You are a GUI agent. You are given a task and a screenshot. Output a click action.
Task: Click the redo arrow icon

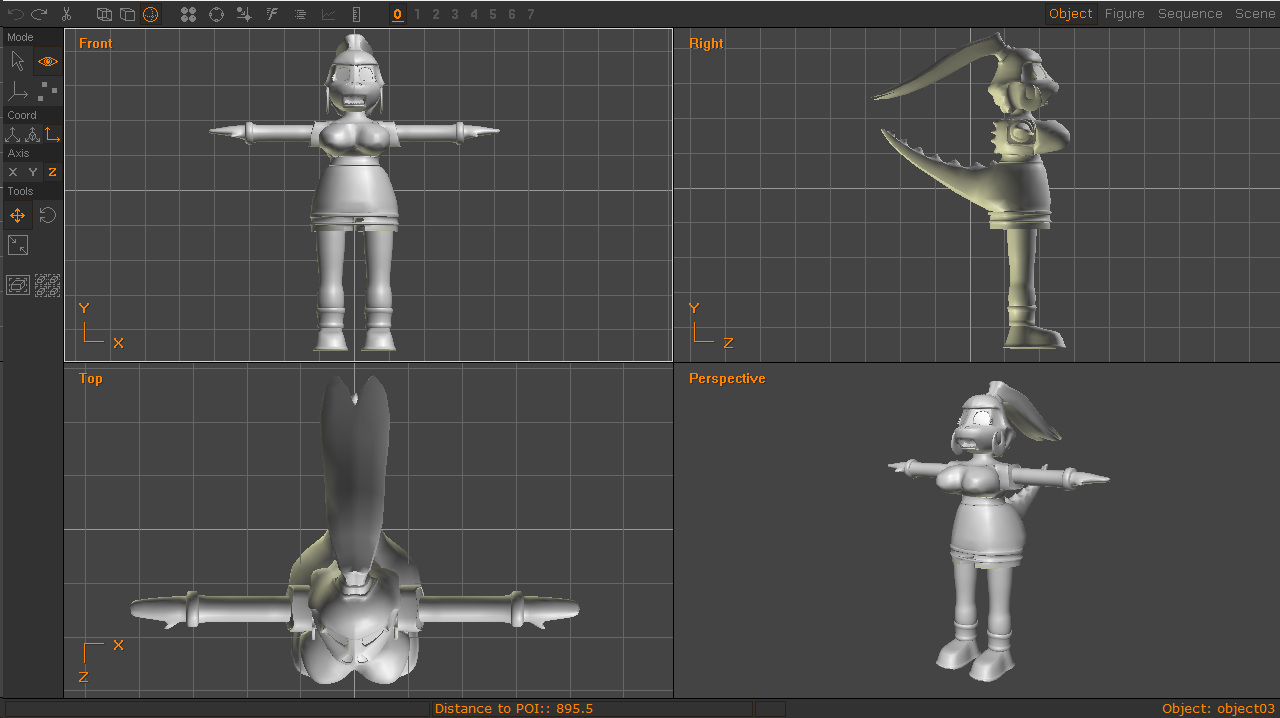[x=39, y=14]
